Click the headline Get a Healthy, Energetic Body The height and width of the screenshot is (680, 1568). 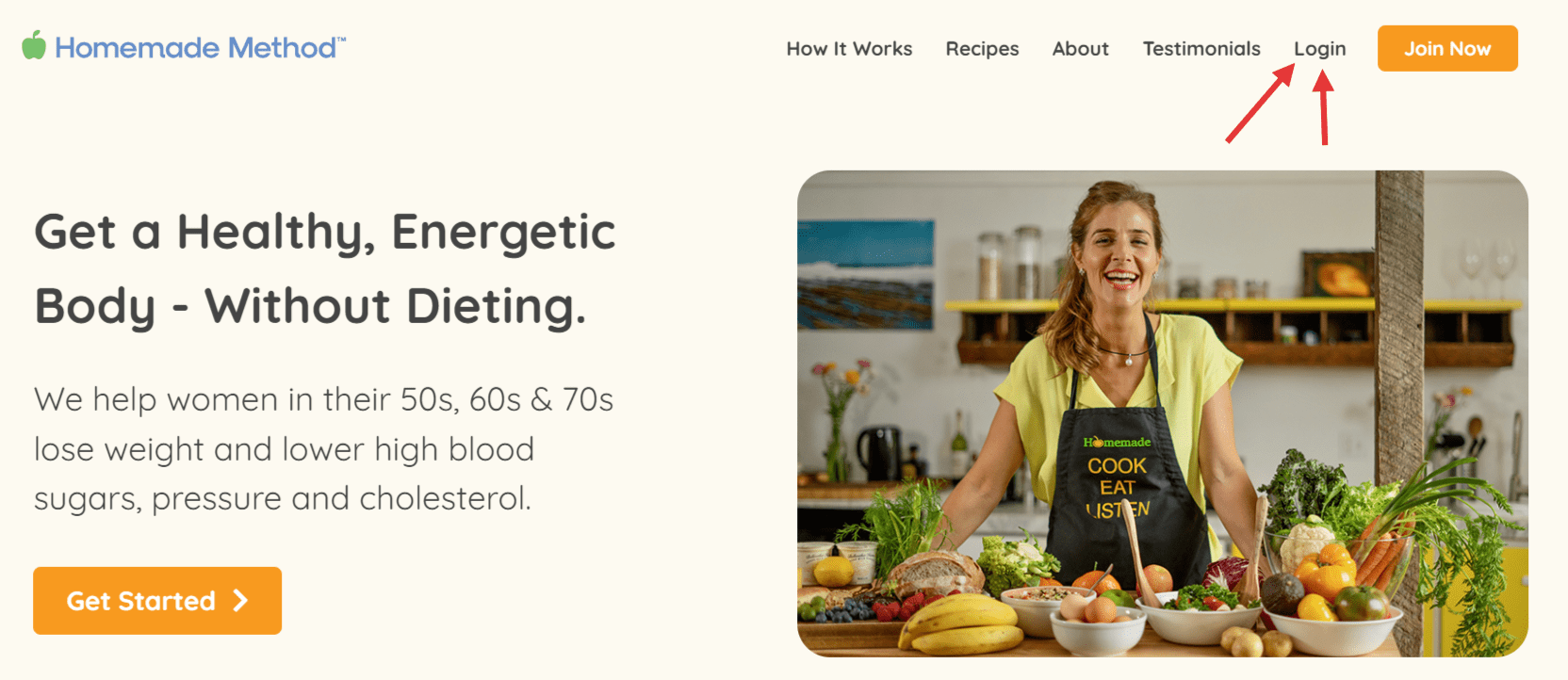coord(325,269)
